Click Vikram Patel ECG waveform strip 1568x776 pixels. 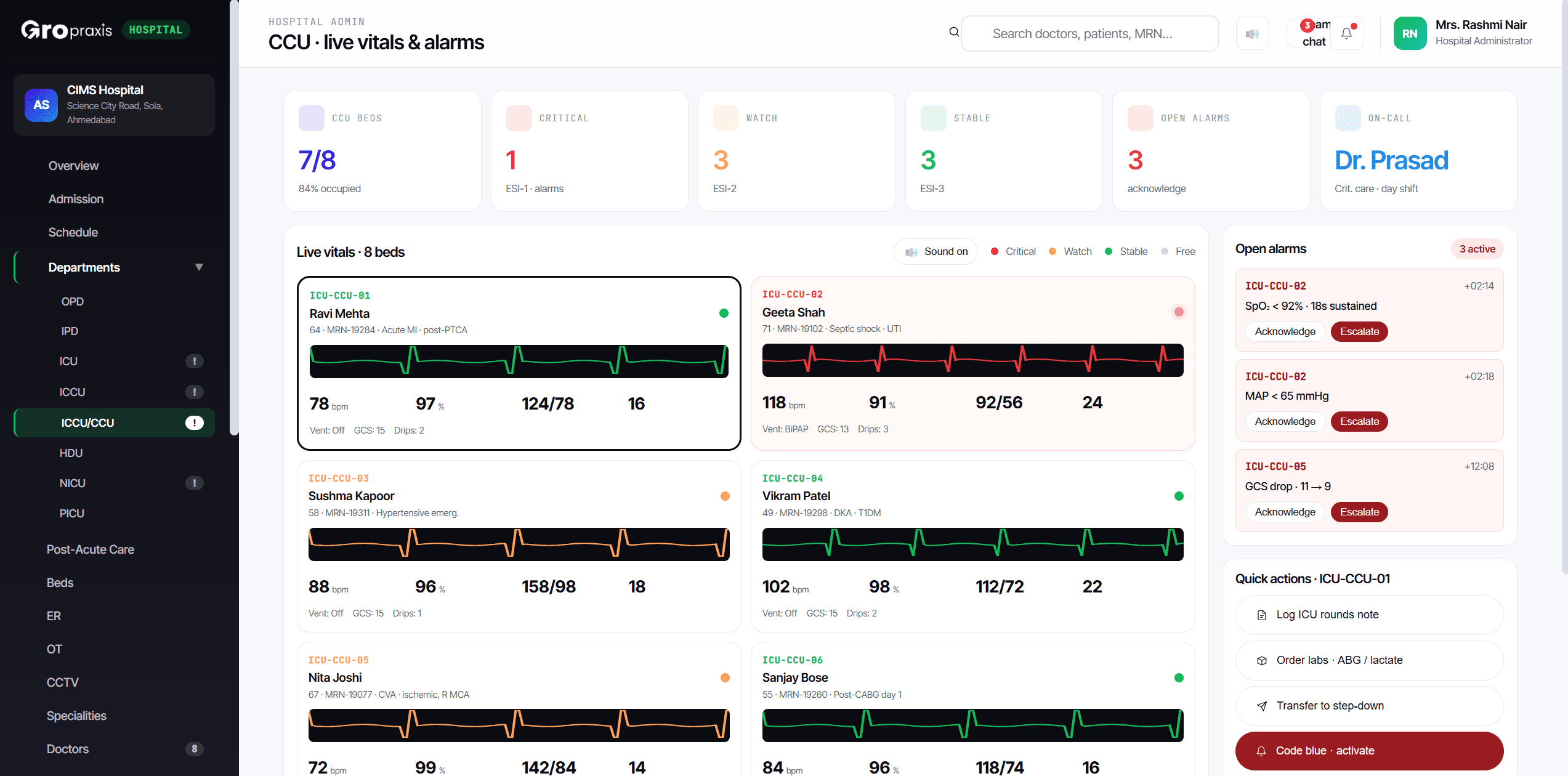pyautogui.click(x=972, y=544)
